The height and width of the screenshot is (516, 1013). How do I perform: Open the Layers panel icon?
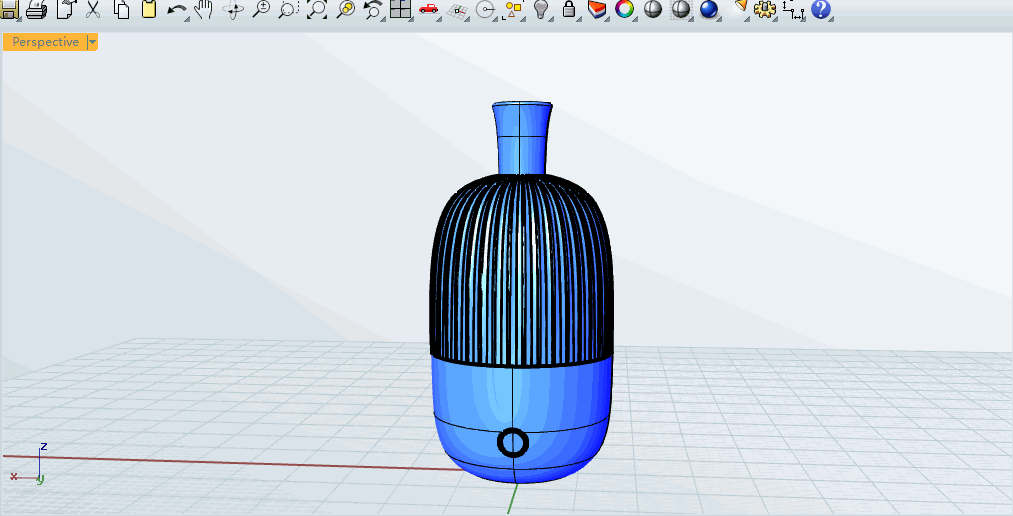click(597, 8)
